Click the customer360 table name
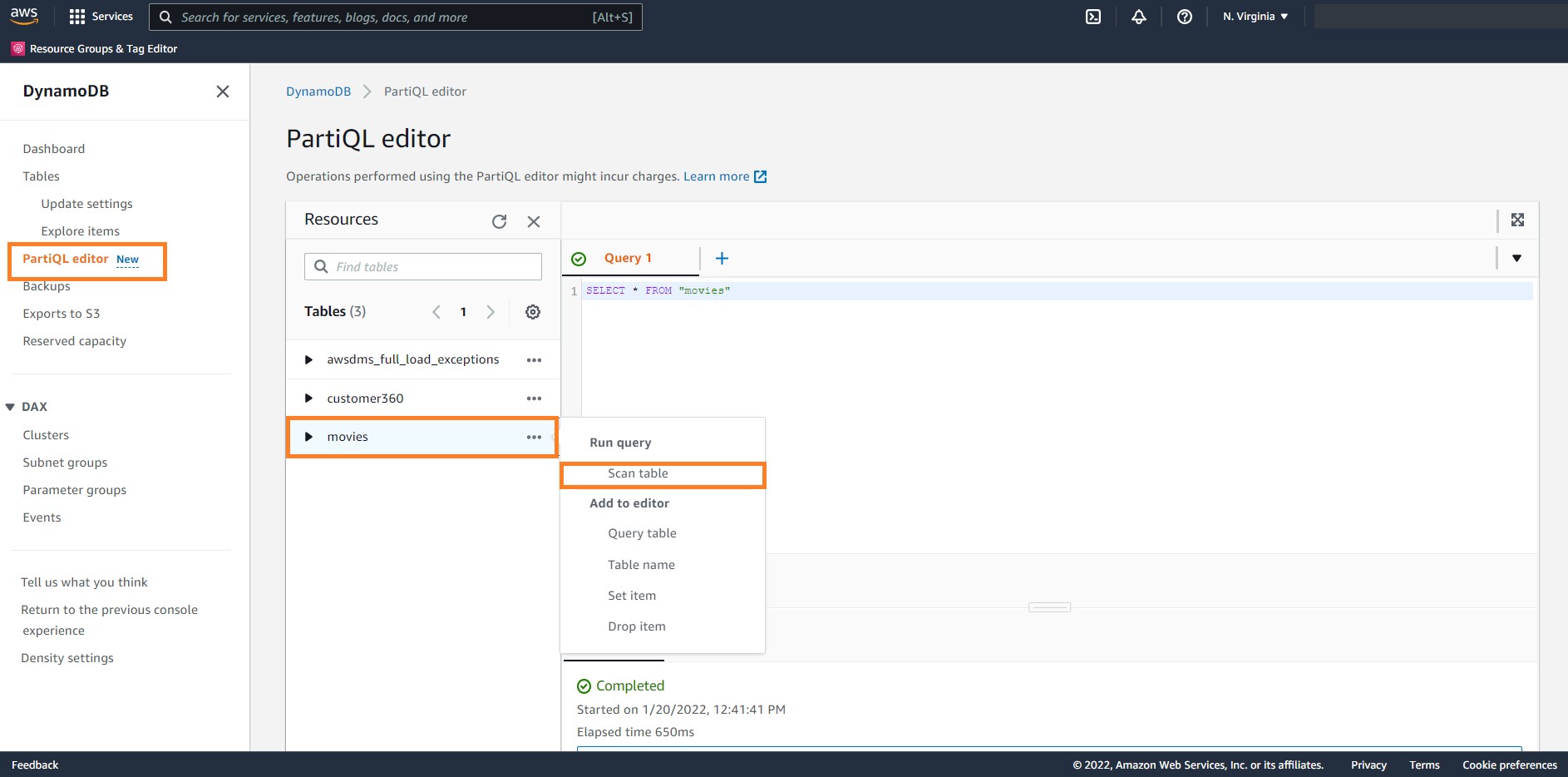 [365, 398]
